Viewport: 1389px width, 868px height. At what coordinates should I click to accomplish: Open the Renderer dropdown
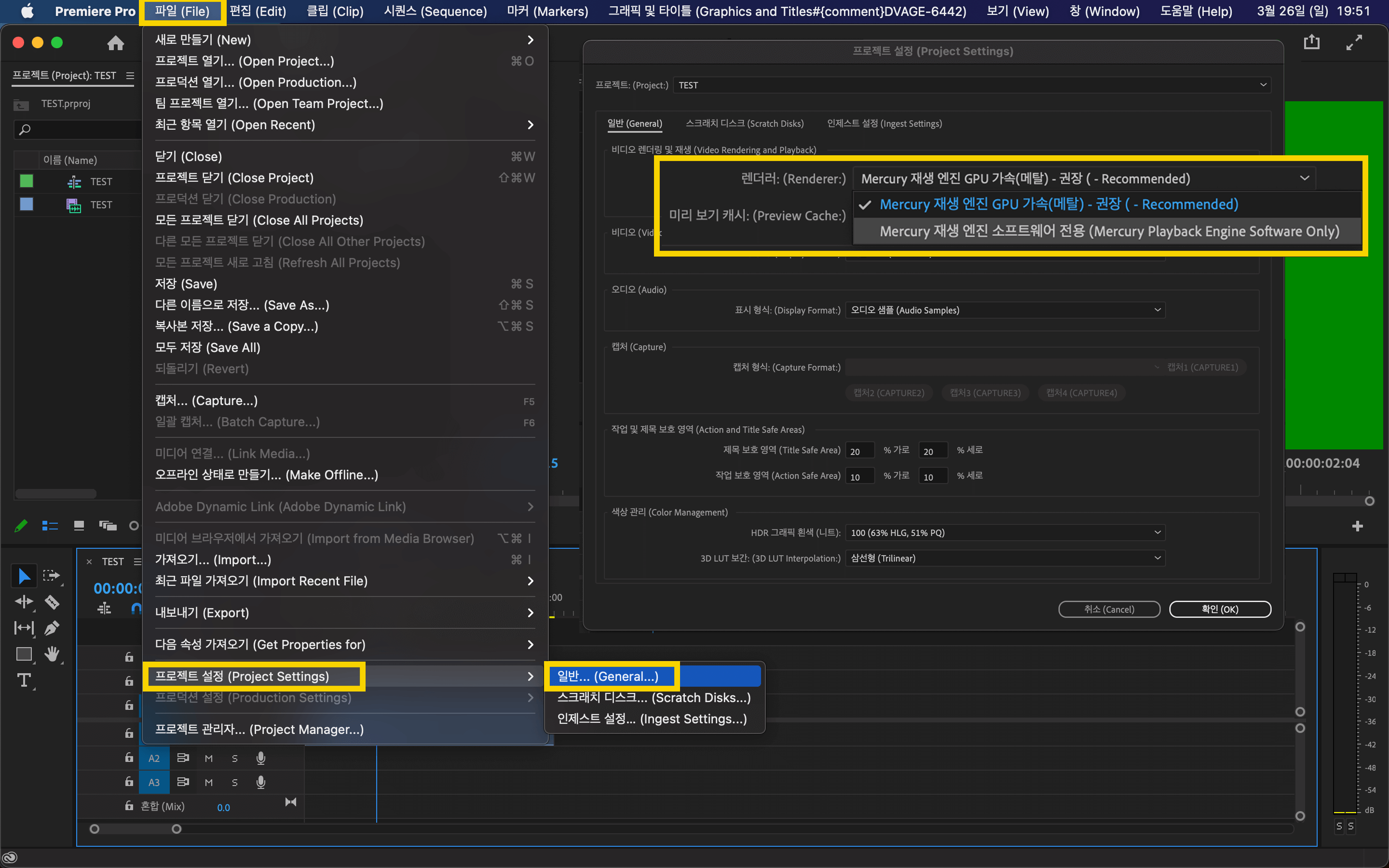coord(1084,178)
